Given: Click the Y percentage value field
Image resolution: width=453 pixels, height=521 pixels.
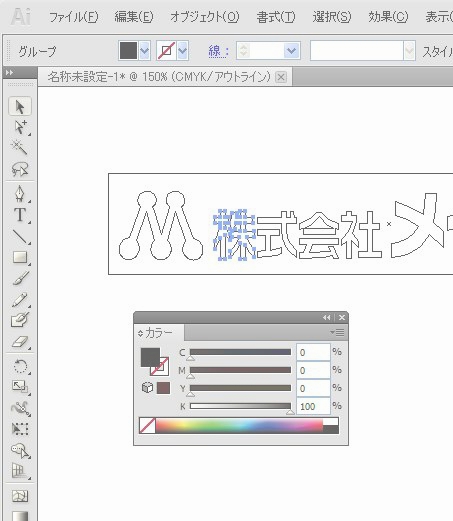Looking at the screenshot, I should click(x=313, y=388).
